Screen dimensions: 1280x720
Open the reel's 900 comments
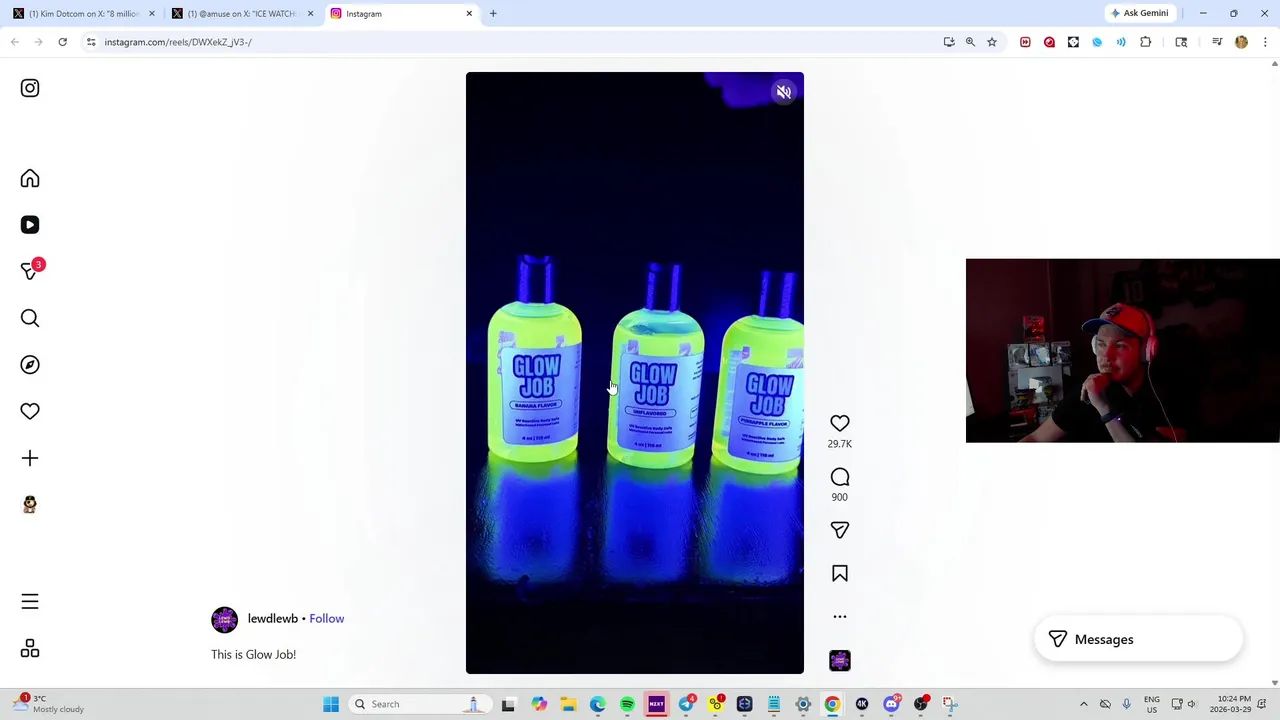(x=840, y=477)
